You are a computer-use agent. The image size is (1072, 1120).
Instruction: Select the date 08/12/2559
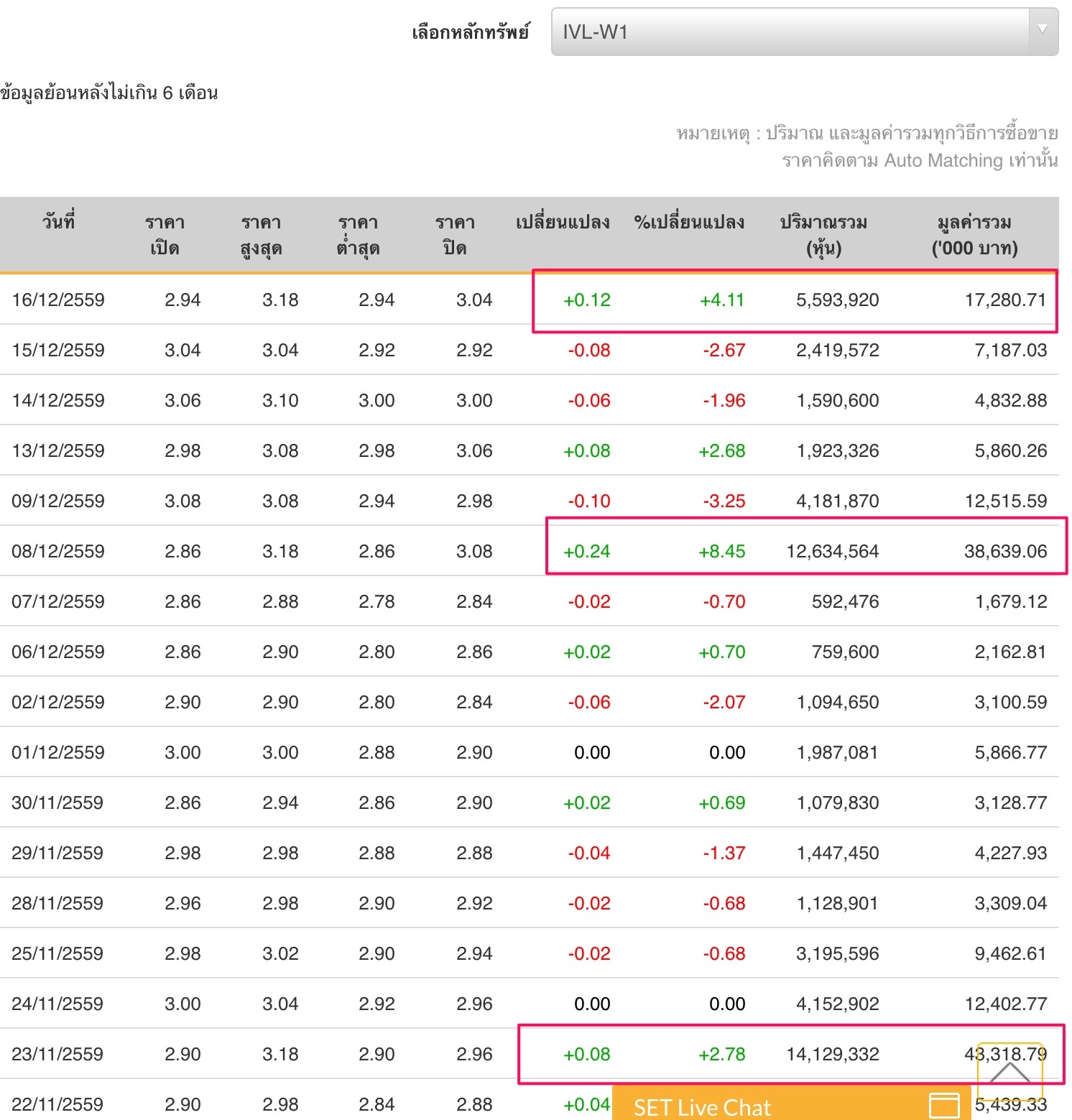58,551
